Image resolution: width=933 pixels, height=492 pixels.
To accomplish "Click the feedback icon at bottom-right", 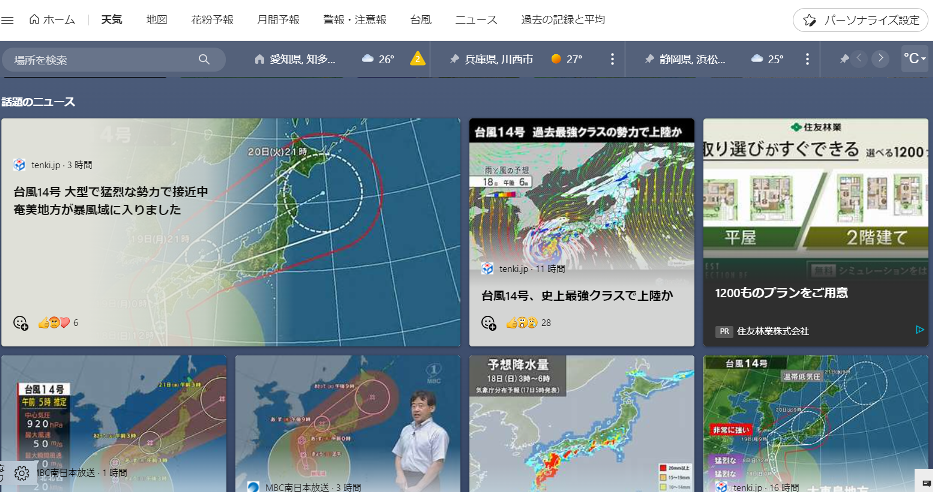I will click(x=926, y=482).
